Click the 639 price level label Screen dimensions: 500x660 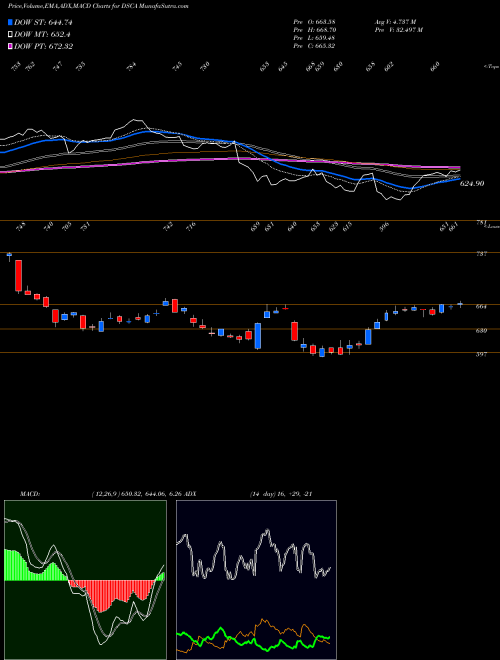(x=481, y=331)
